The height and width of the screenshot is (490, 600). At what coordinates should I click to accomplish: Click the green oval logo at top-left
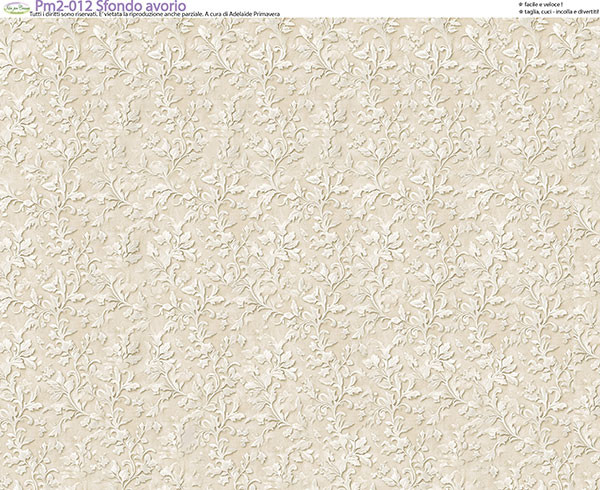(16, 6)
